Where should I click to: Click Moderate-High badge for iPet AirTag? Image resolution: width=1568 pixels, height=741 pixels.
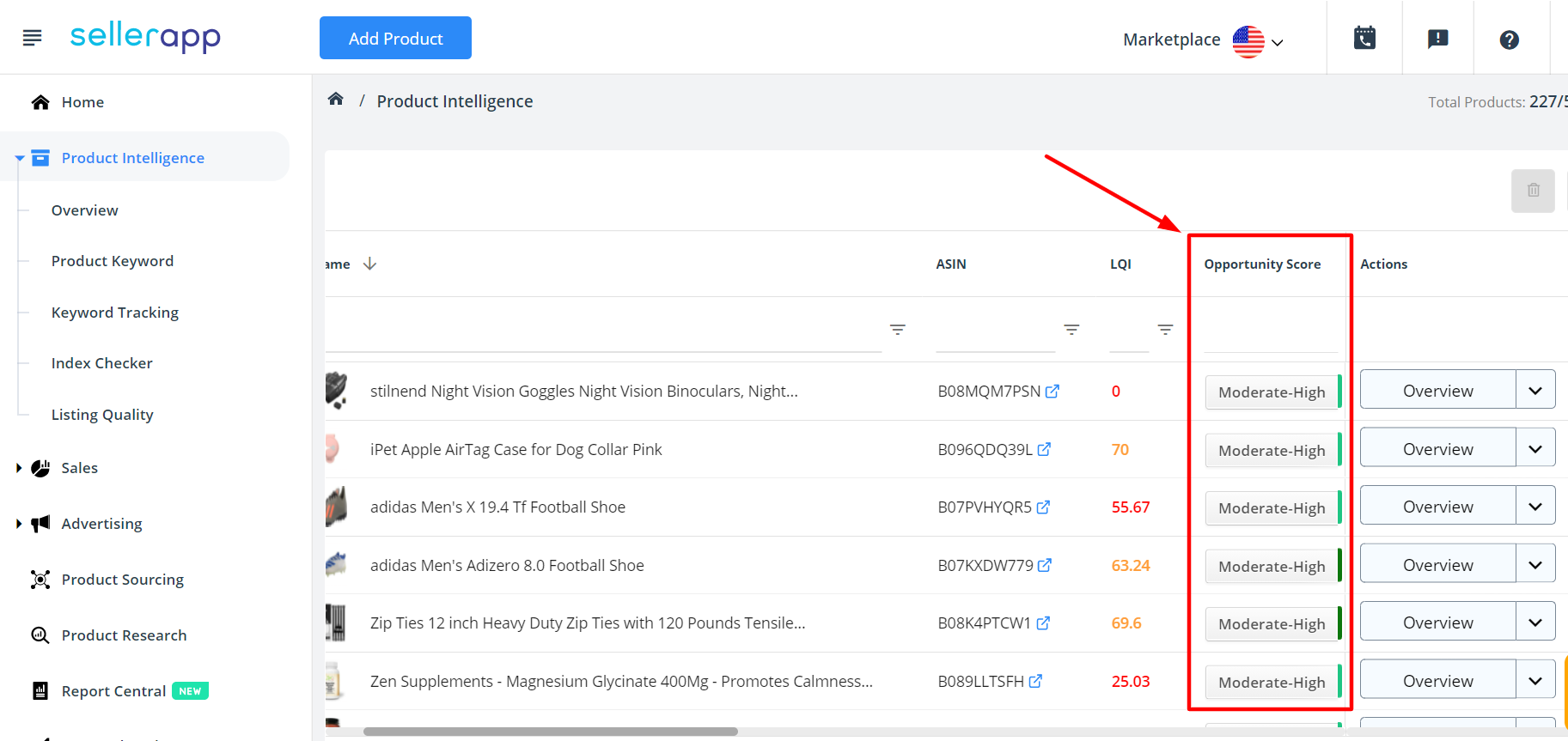click(1272, 450)
